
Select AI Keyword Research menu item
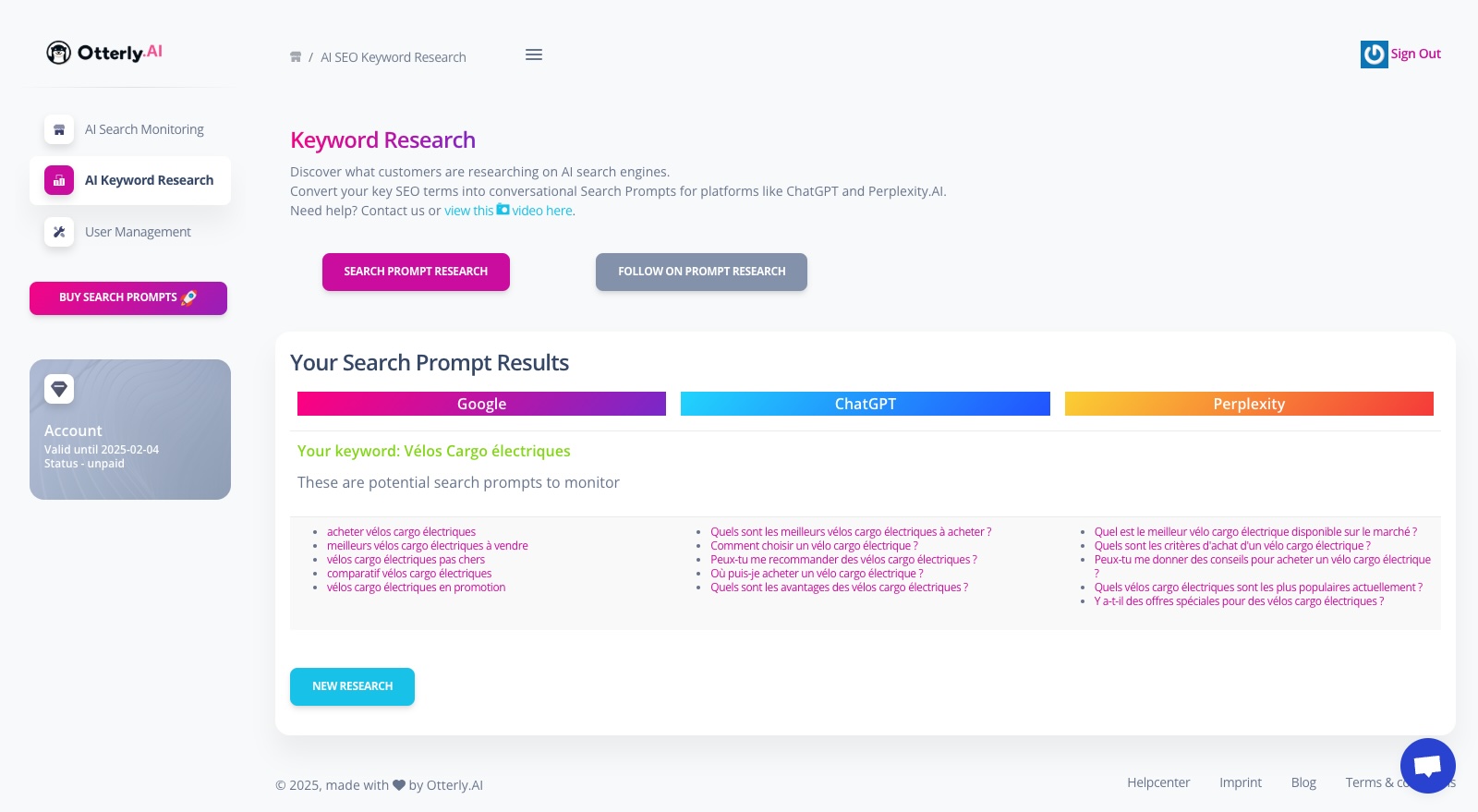point(130,180)
